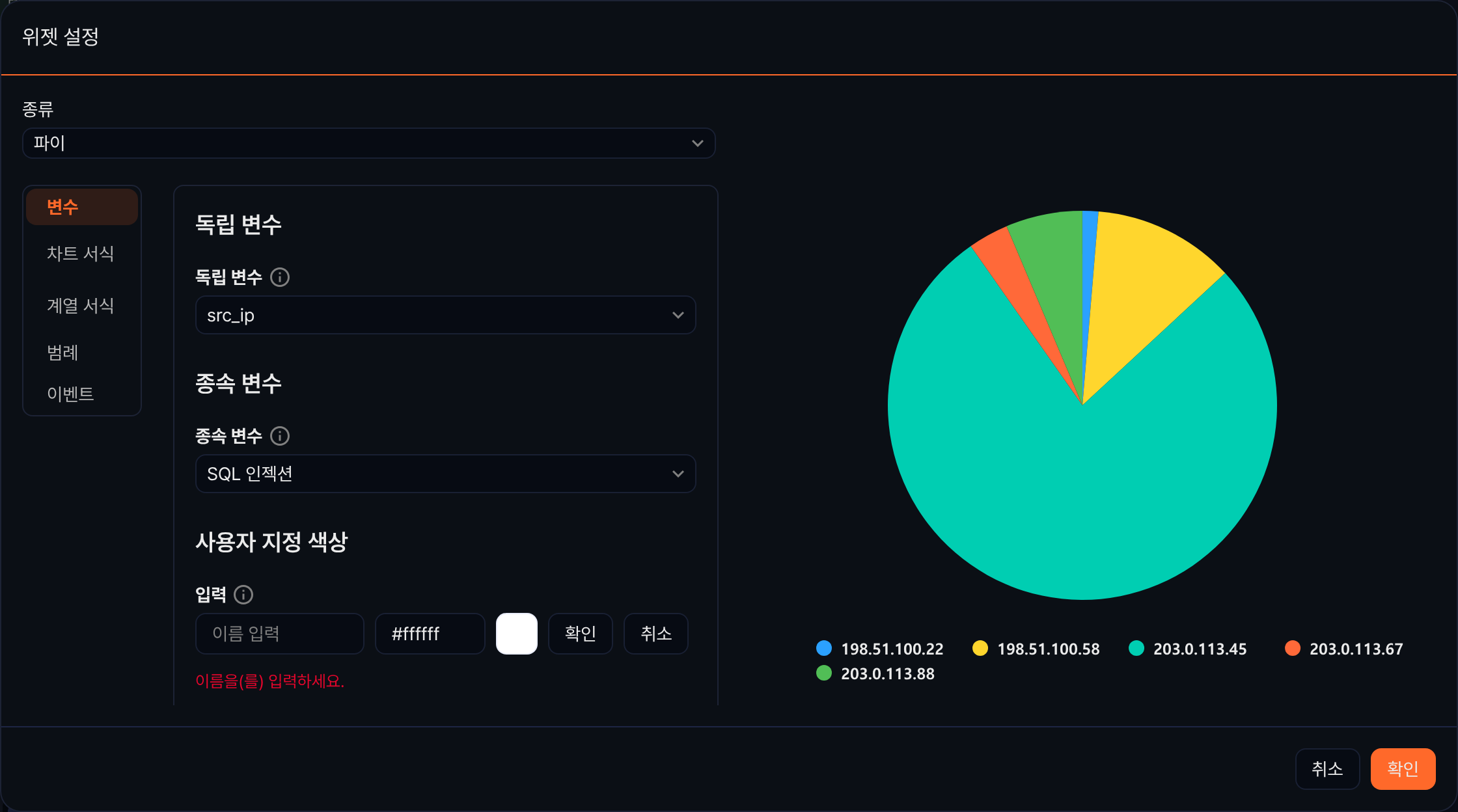Screen dimensions: 1458x812
Task: Open the src_ip independent variable dropdown
Action: pyautogui.click(x=446, y=315)
